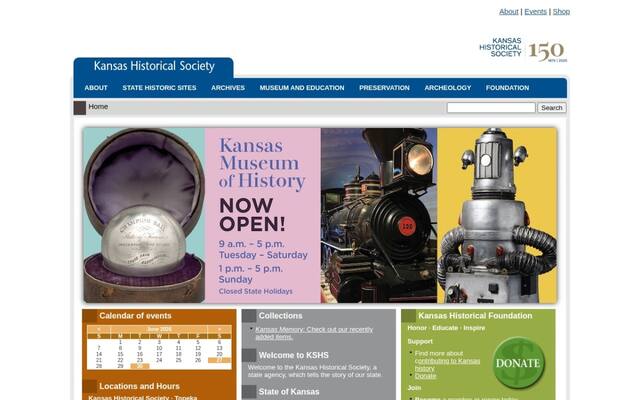Click the Collections heading
640x400 pixels.
280,316
